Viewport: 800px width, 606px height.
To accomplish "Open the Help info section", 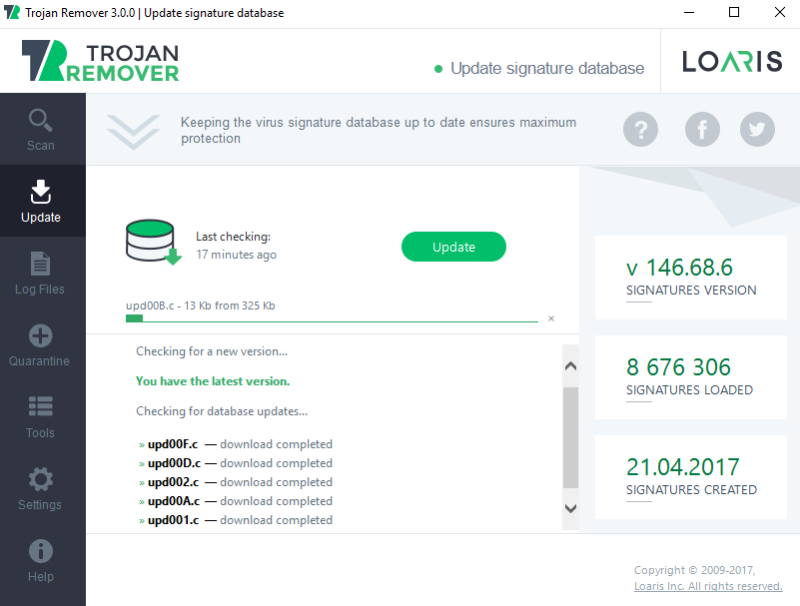I will (41, 561).
